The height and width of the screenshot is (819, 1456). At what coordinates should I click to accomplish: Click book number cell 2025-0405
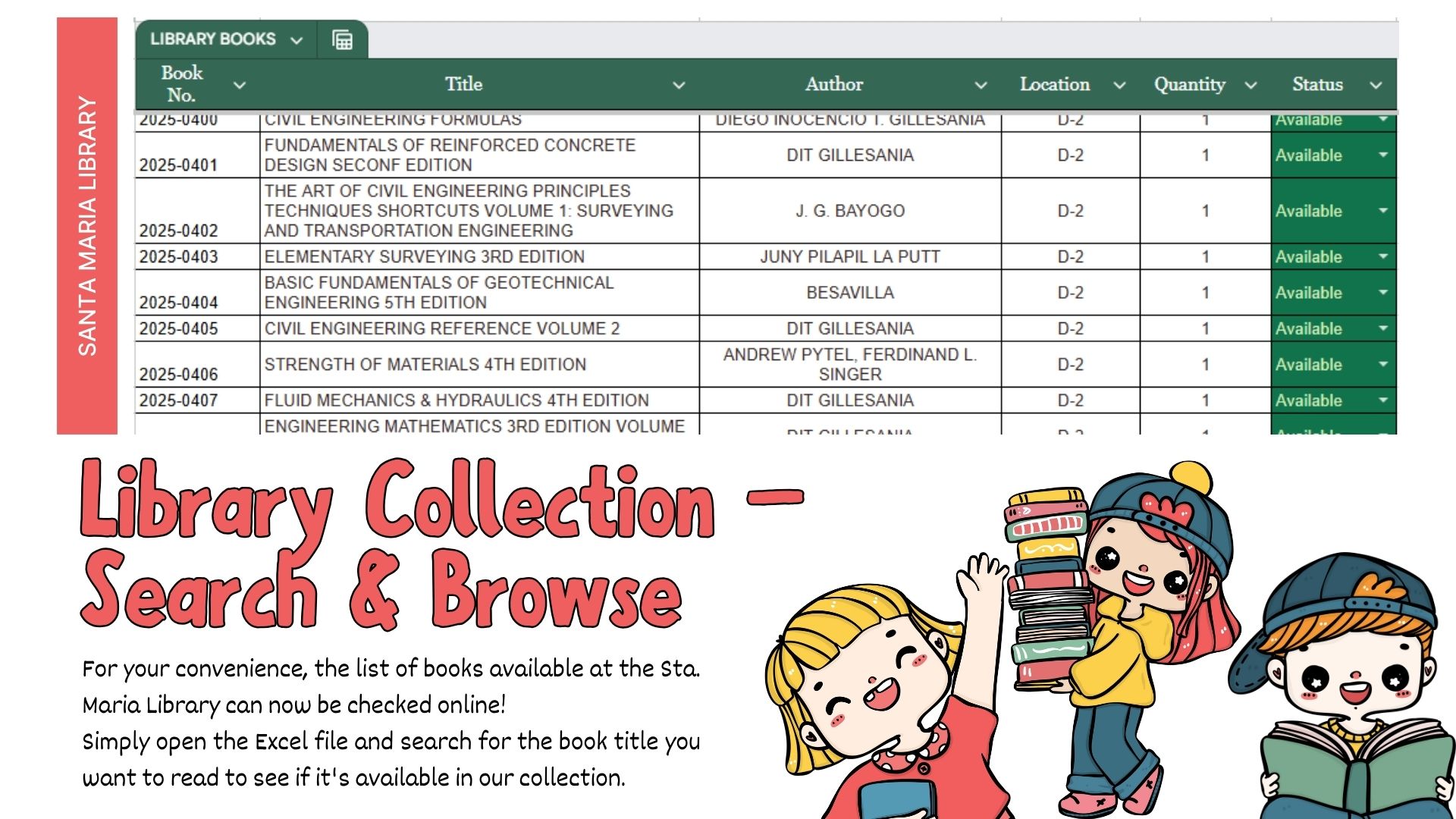click(197, 328)
